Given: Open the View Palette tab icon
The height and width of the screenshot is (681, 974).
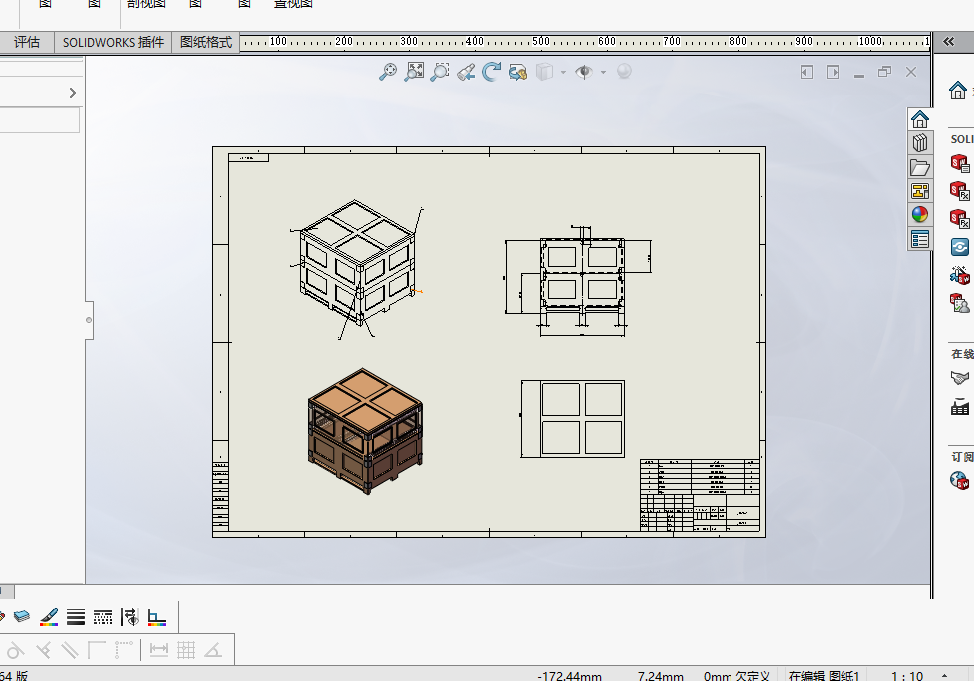Looking at the screenshot, I should click(920, 191).
